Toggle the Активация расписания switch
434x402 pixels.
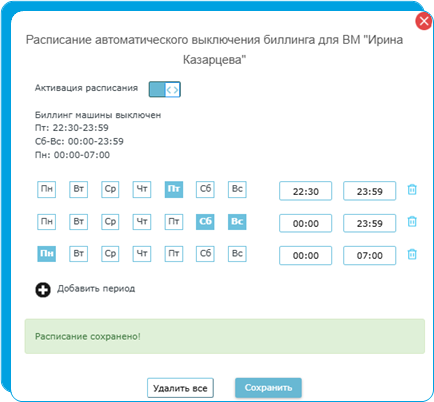(x=165, y=89)
